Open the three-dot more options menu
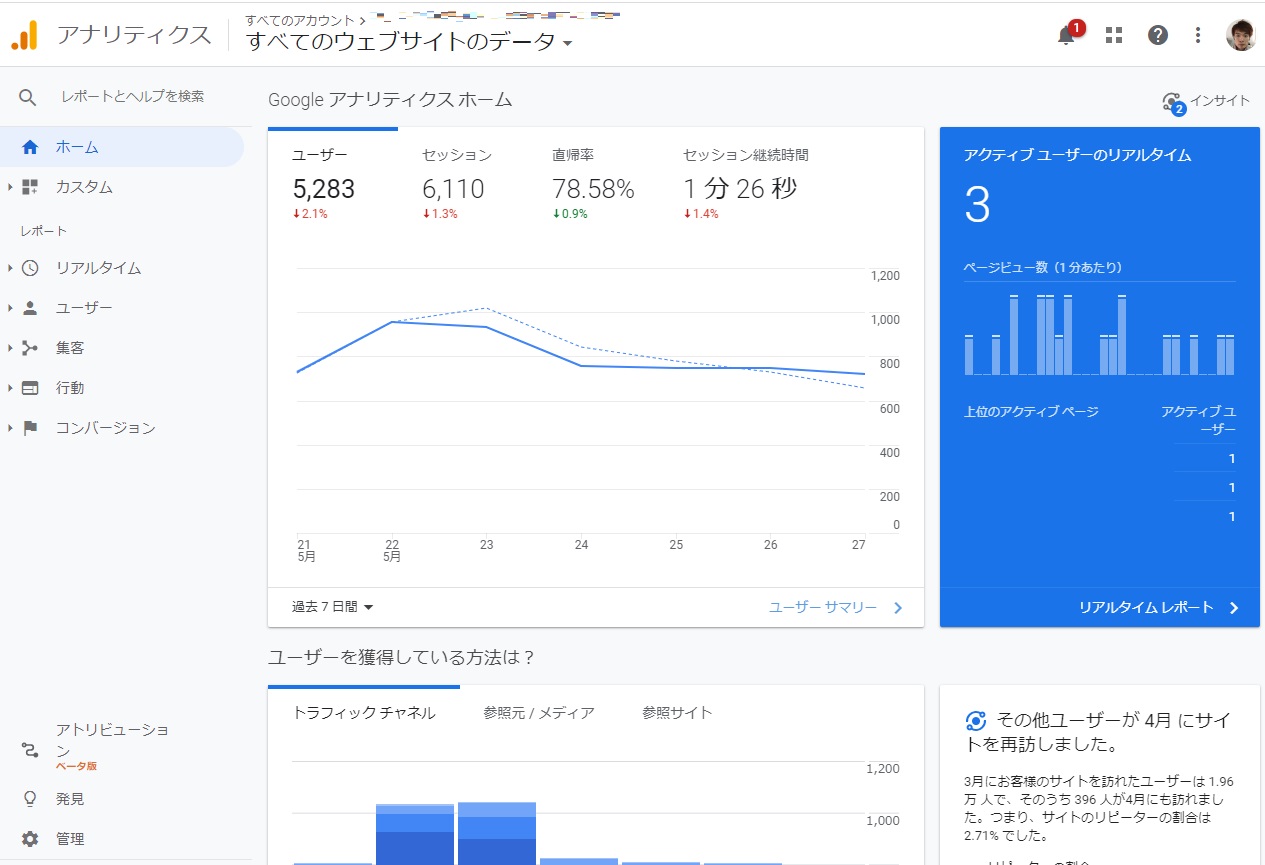This screenshot has height=865, width=1265. coord(1198,35)
